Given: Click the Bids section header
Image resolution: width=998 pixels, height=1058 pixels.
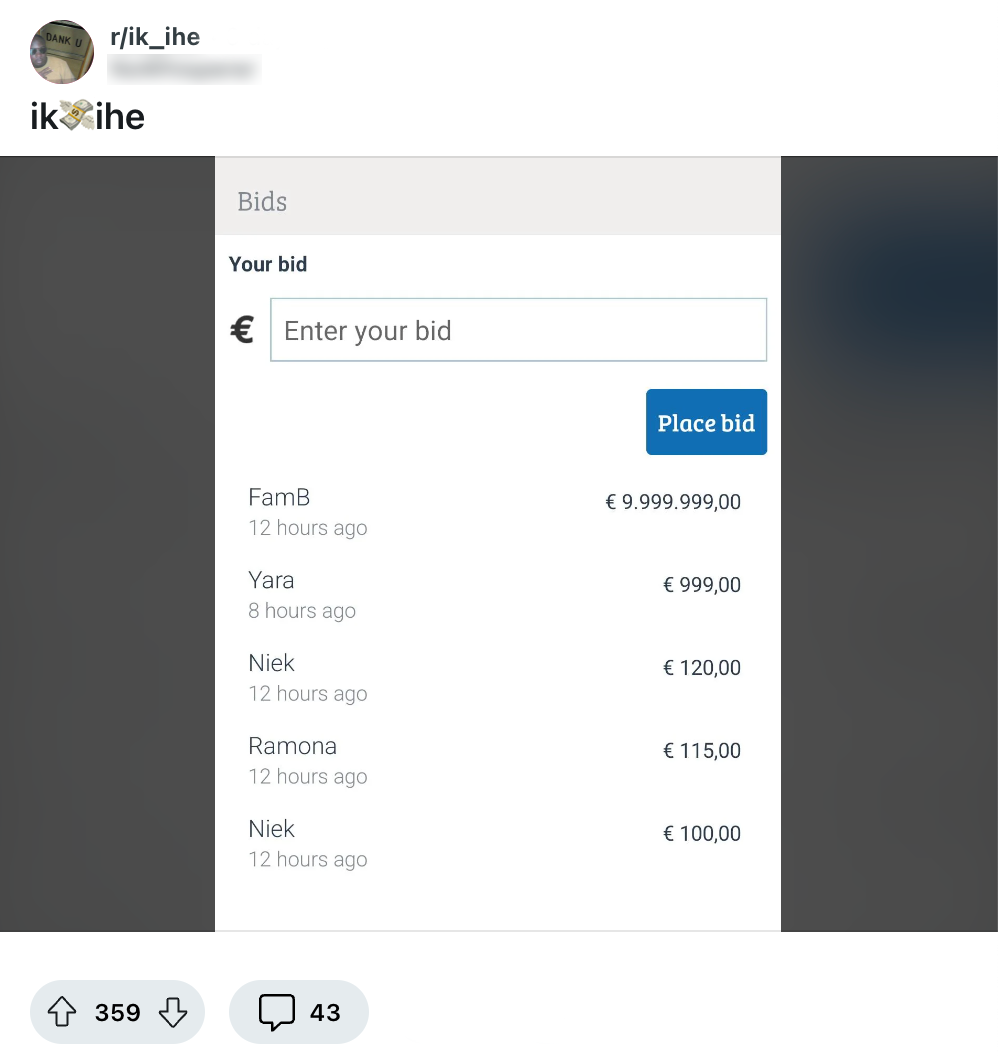Looking at the screenshot, I should tap(262, 202).
